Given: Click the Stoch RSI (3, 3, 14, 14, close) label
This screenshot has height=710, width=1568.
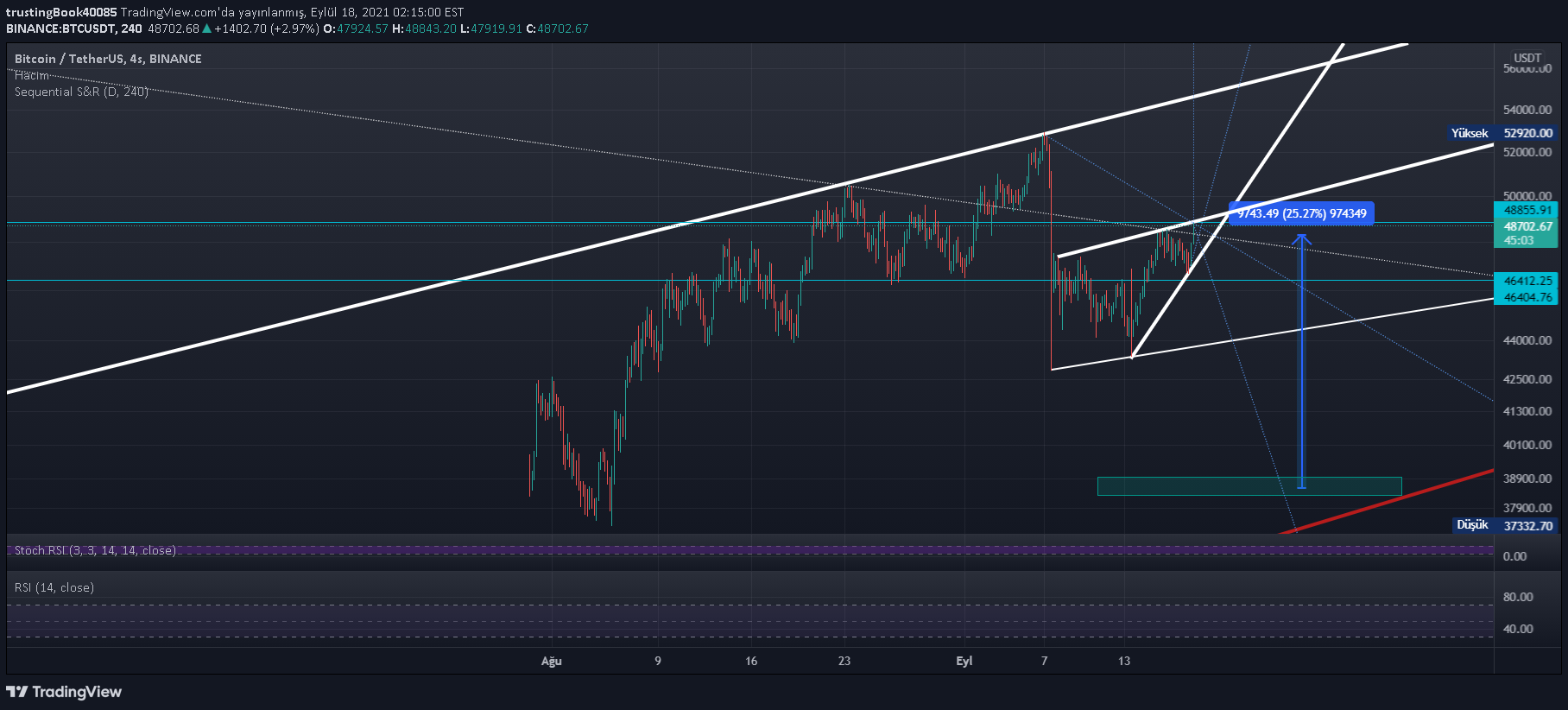Looking at the screenshot, I should 95,550.
